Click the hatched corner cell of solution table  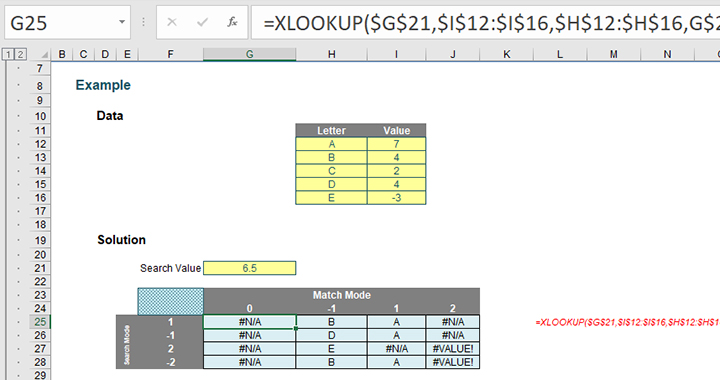click(170, 302)
